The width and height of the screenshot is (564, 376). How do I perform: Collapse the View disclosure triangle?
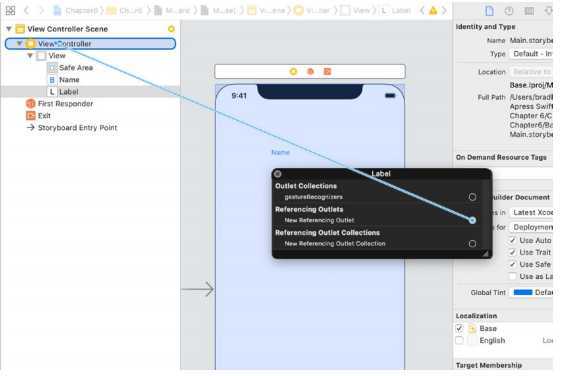coord(30,55)
